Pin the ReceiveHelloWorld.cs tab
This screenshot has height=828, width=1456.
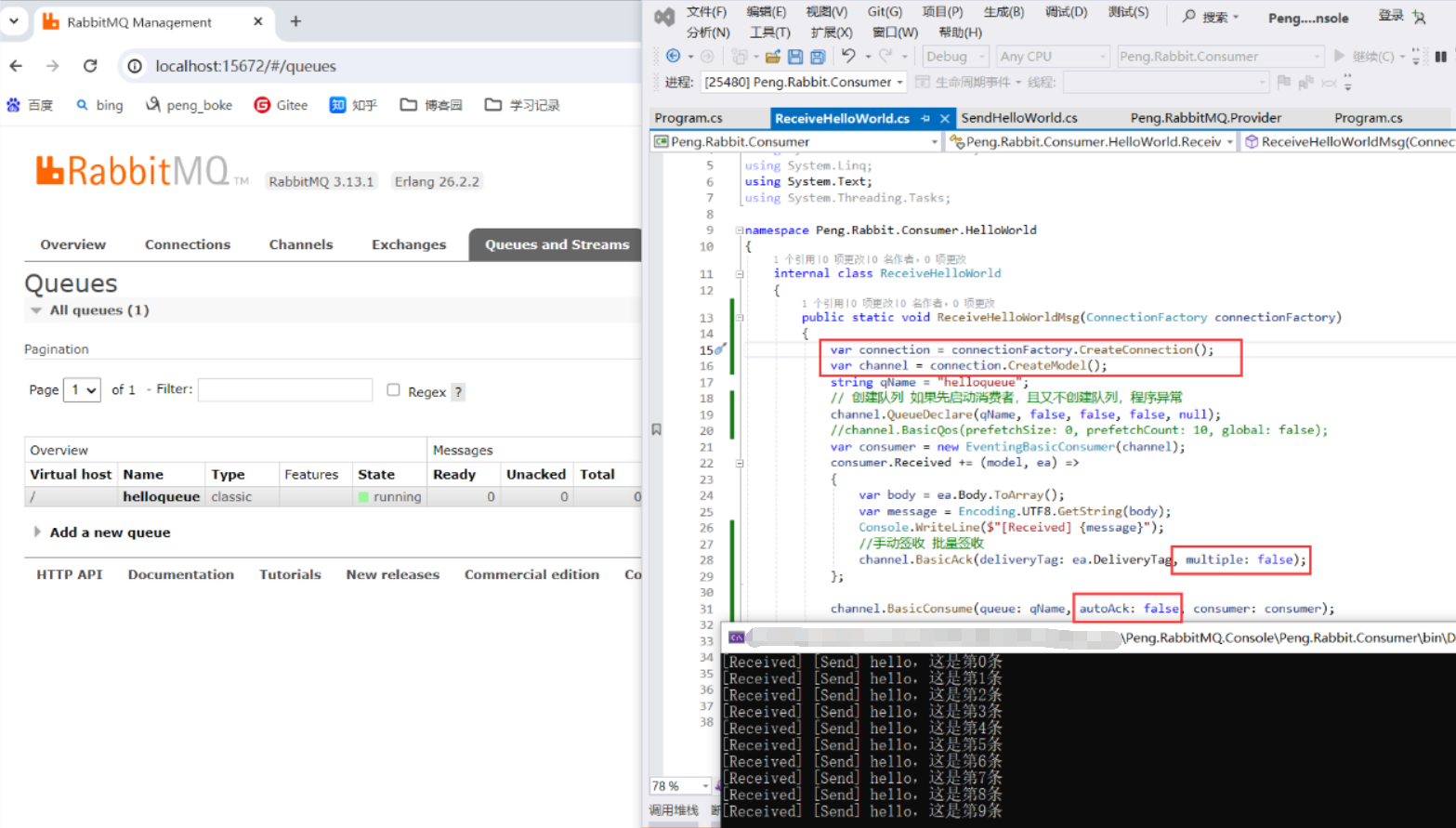[925, 118]
